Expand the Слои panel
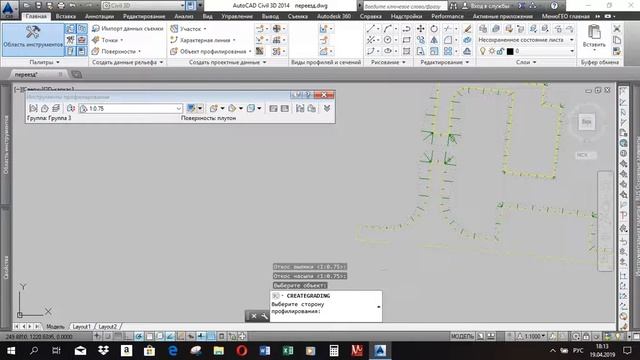Viewport: 640px width, 360px height. pos(526,62)
